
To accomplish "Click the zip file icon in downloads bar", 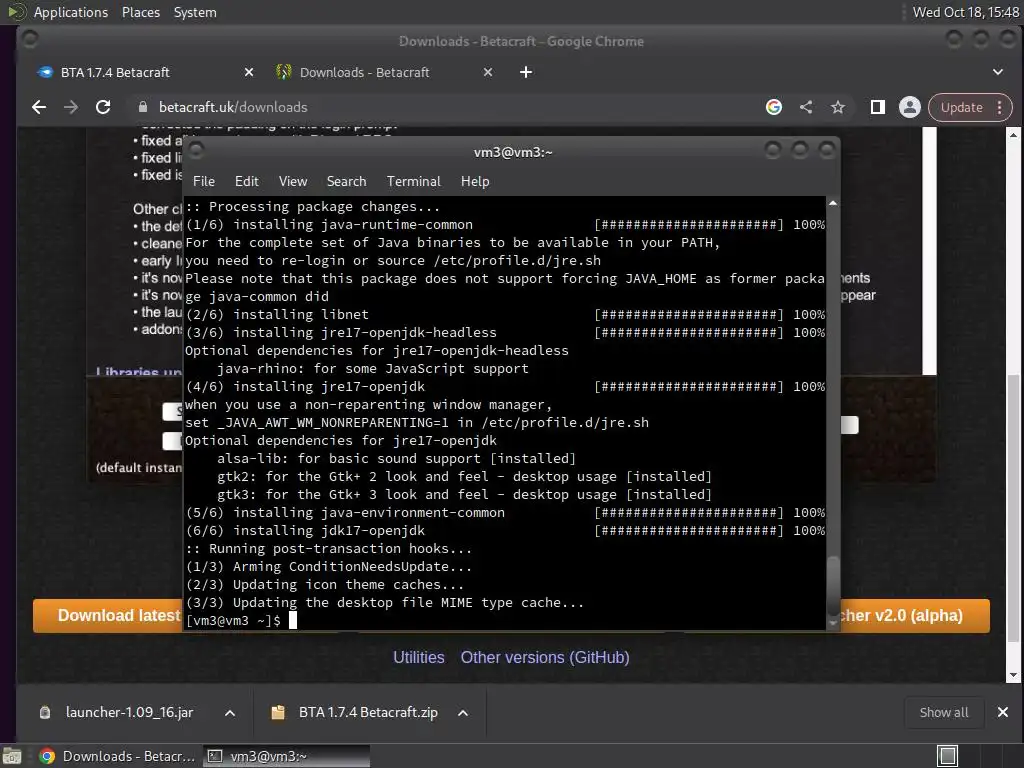I will point(278,712).
